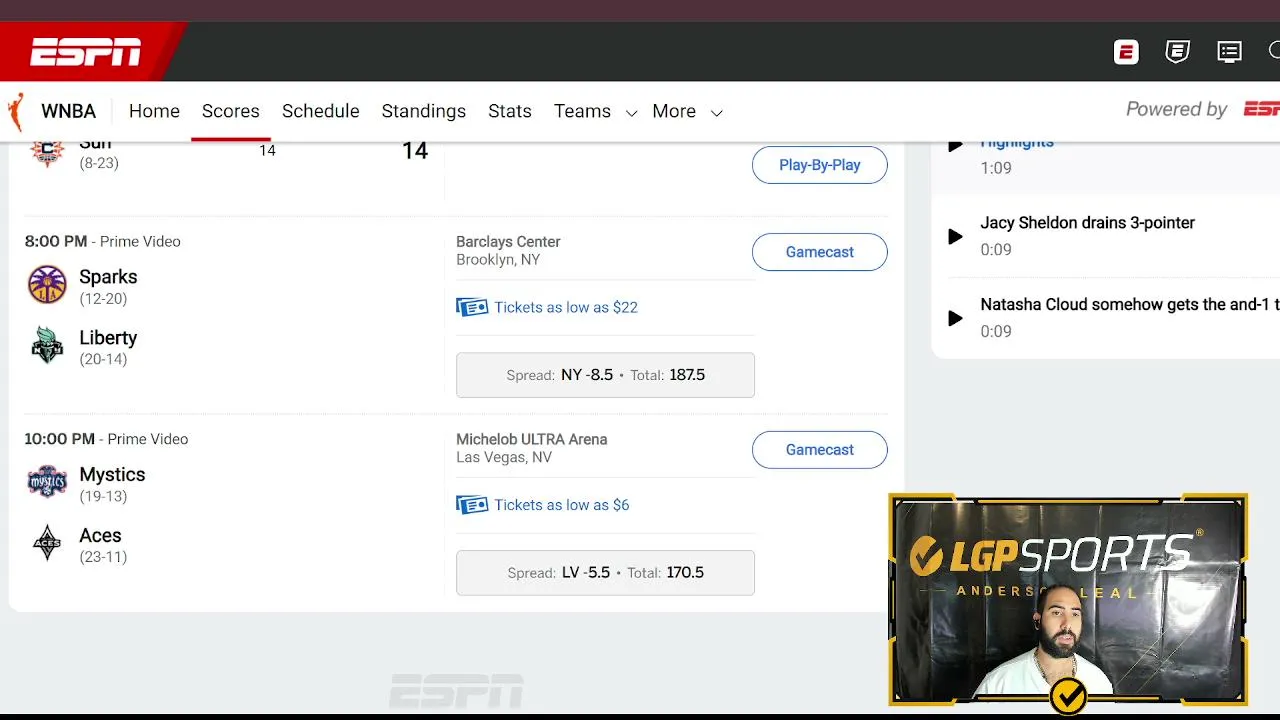
Task: Play the Jacy Sheldon 3-pointer clip
Action: (x=955, y=236)
